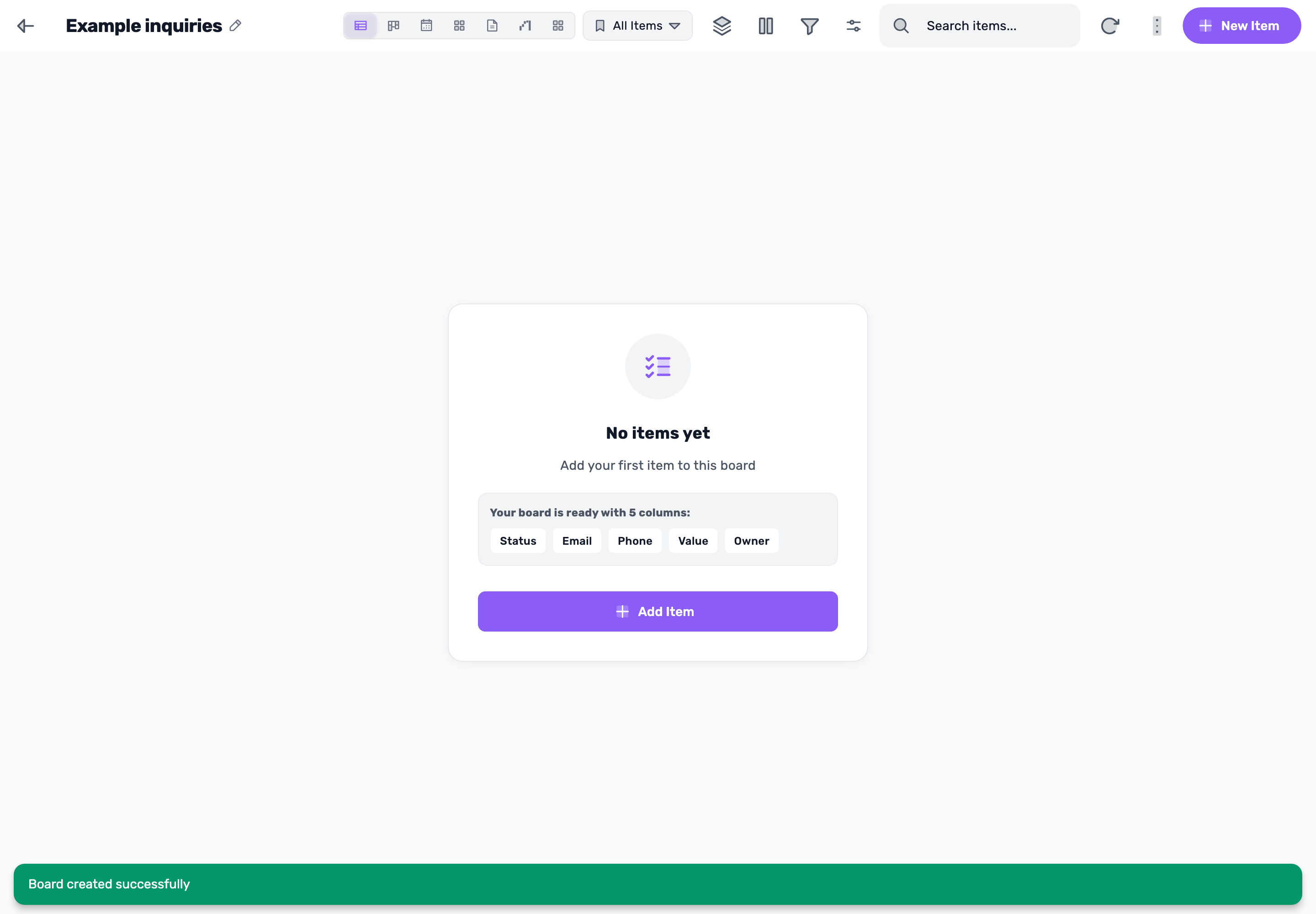The width and height of the screenshot is (1316, 914).
Task: Go back using the left arrow
Action: coord(26,26)
